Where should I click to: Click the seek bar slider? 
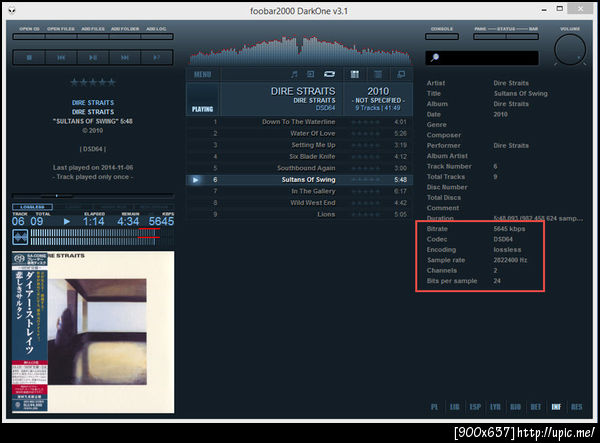pyautogui.click(x=93, y=195)
